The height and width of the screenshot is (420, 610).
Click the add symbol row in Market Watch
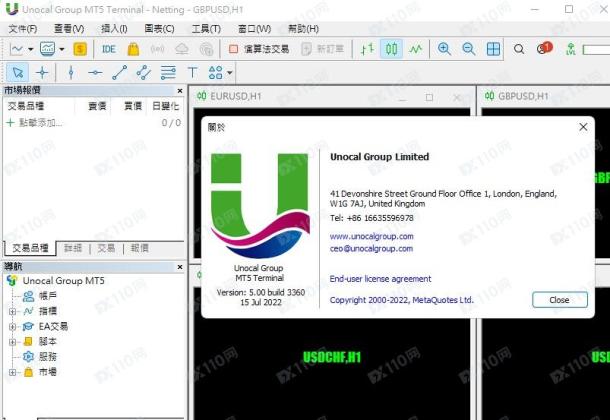click(x=93, y=123)
